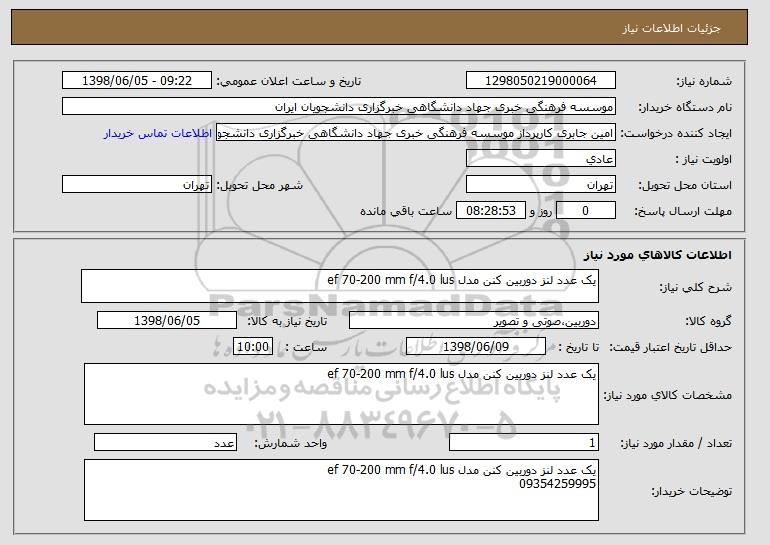Click the unit of measure field عدد
The height and width of the screenshot is (545, 770).
click(x=165, y=442)
